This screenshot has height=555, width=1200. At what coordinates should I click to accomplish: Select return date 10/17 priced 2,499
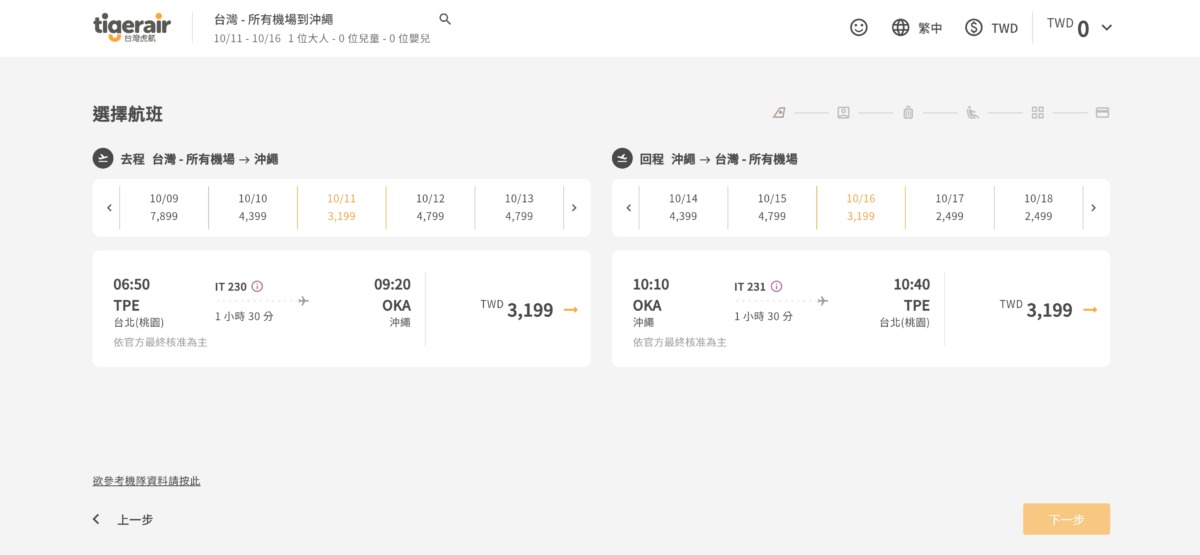tap(949, 207)
